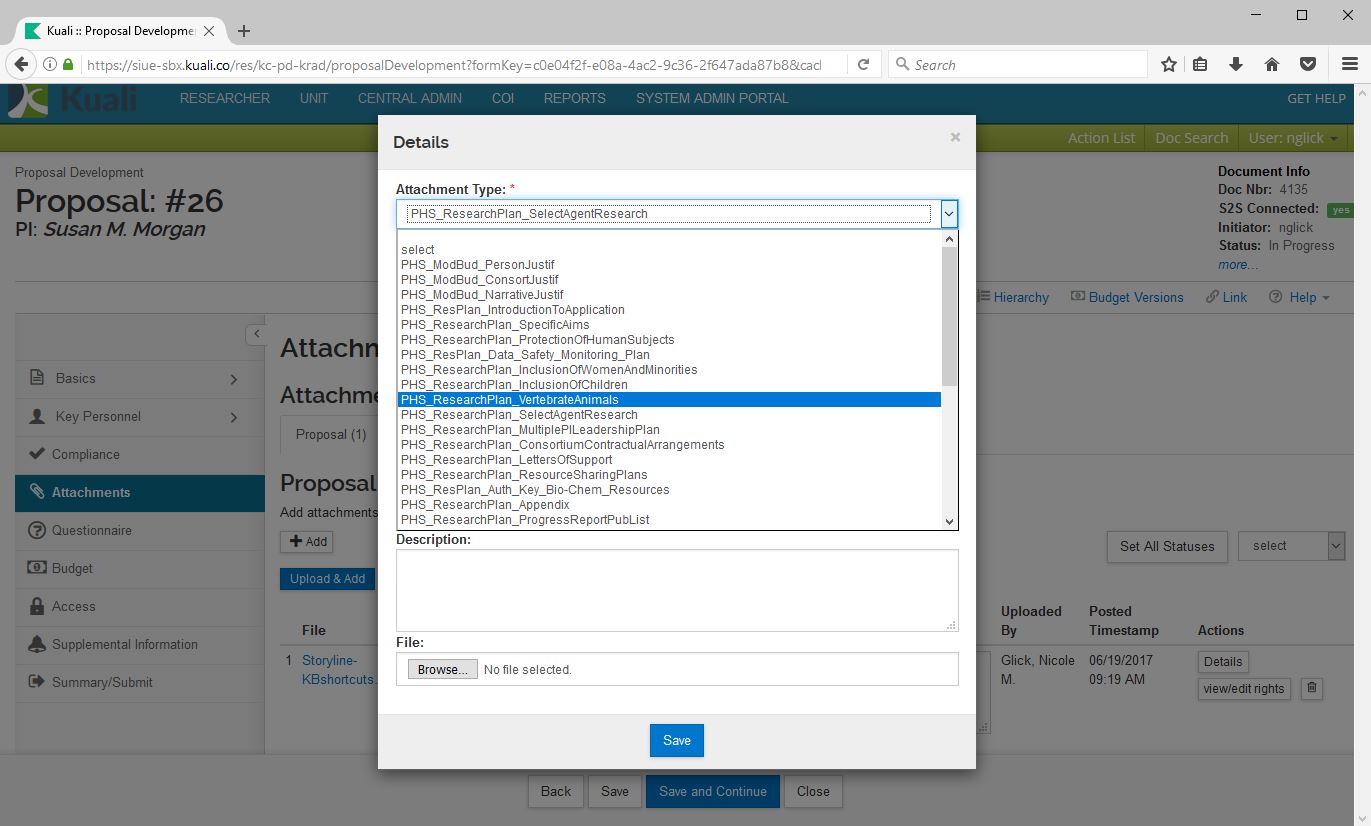Image resolution: width=1371 pixels, height=826 pixels.
Task: Click into the Description text area
Action: pos(676,589)
